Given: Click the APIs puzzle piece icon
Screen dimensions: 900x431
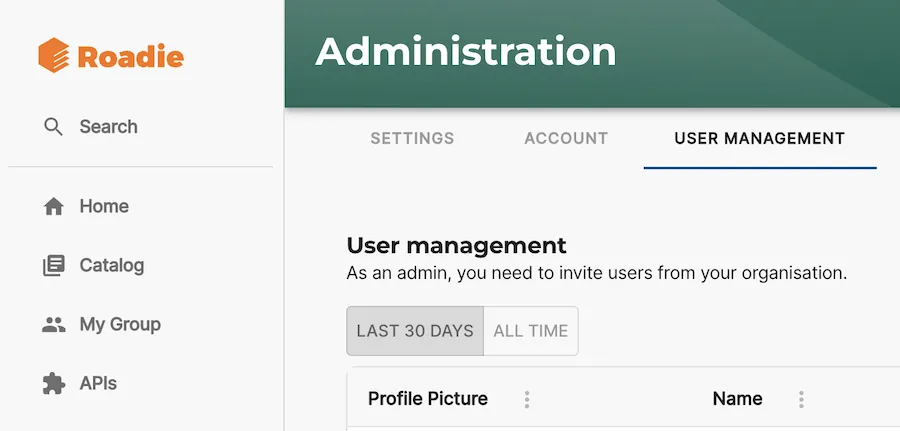Looking at the screenshot, I should click(54, 383).
